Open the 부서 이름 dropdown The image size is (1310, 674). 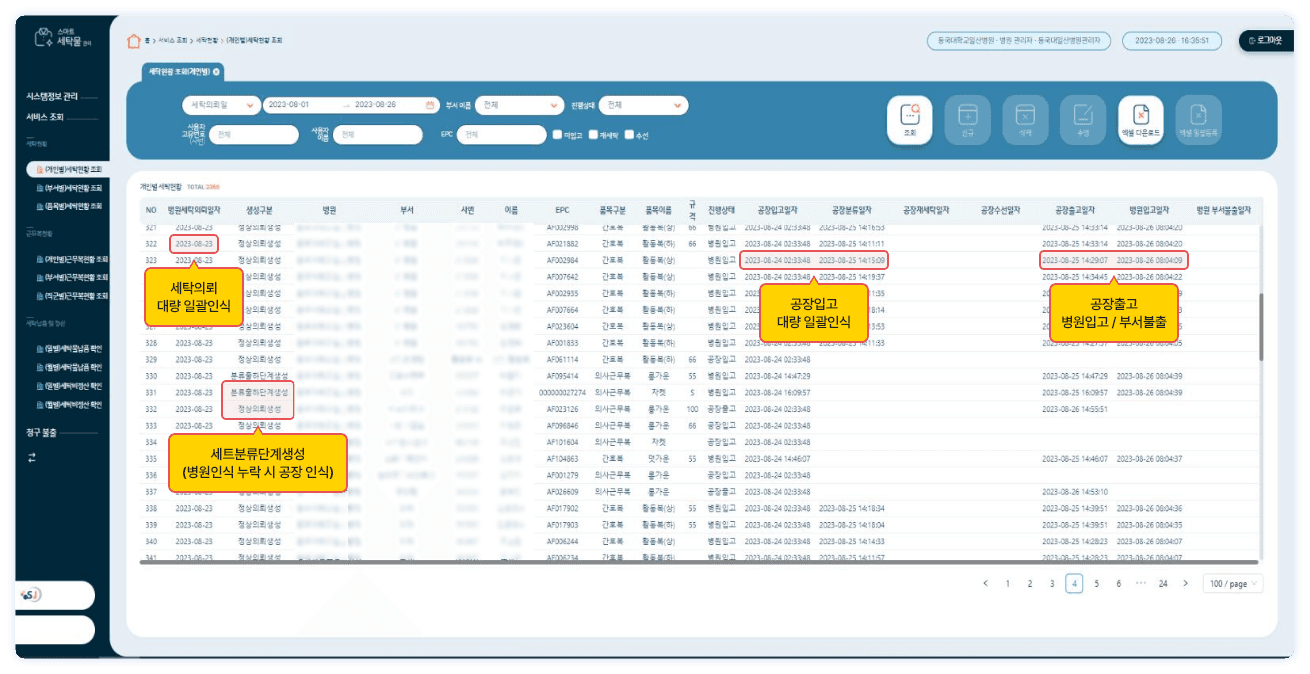(x=520, y=105)
